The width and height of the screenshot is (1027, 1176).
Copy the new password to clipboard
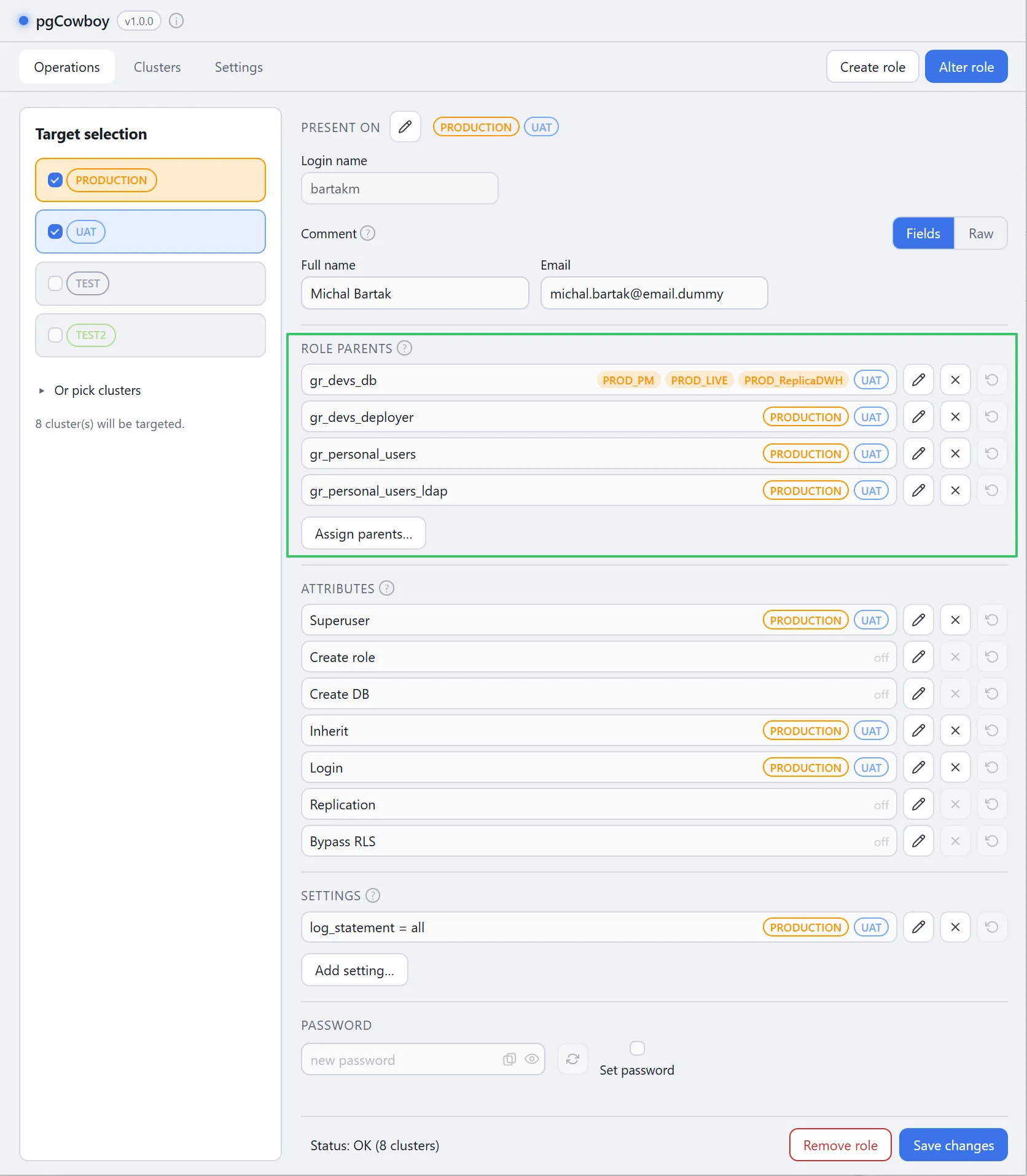(509, 1059)
